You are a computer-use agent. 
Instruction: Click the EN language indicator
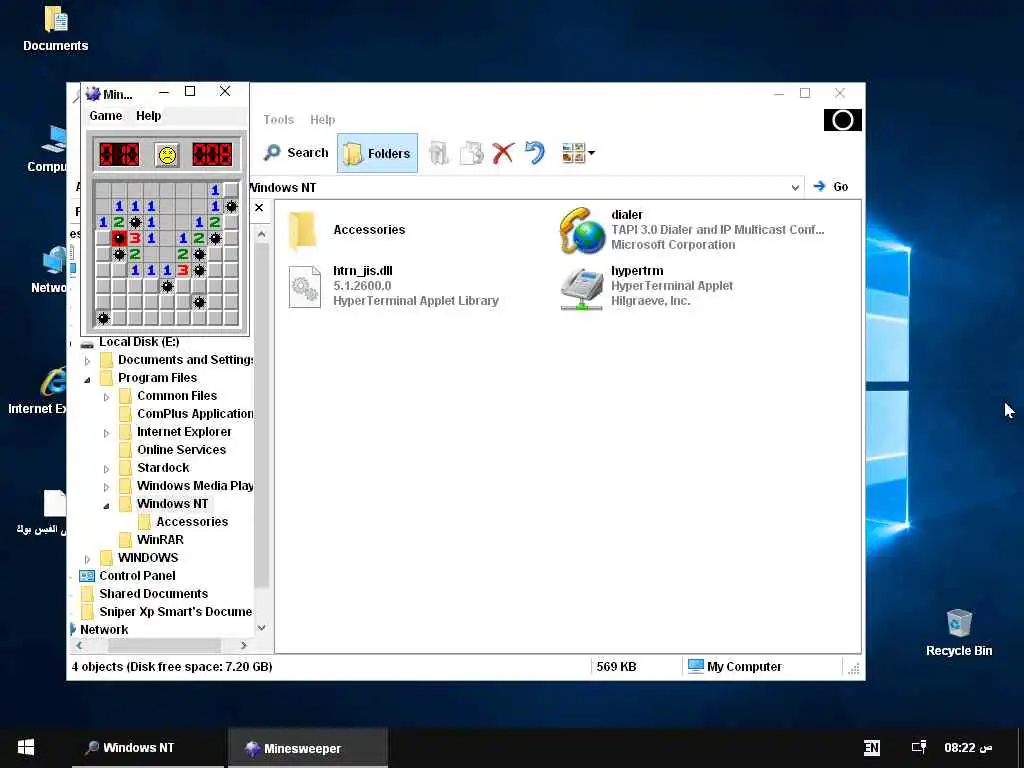pyautogui.click(x=872, y=748)
